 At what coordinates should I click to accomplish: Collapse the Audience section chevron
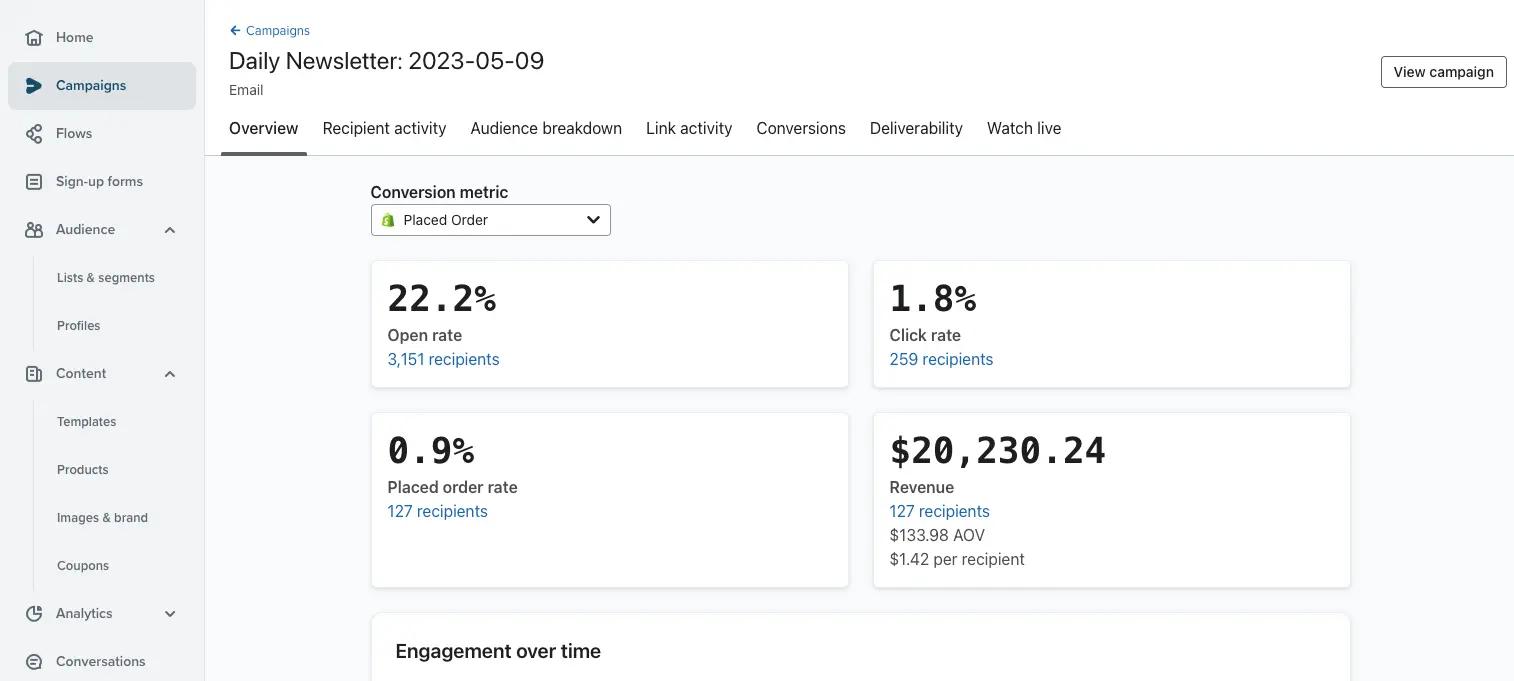pos(169,229)
